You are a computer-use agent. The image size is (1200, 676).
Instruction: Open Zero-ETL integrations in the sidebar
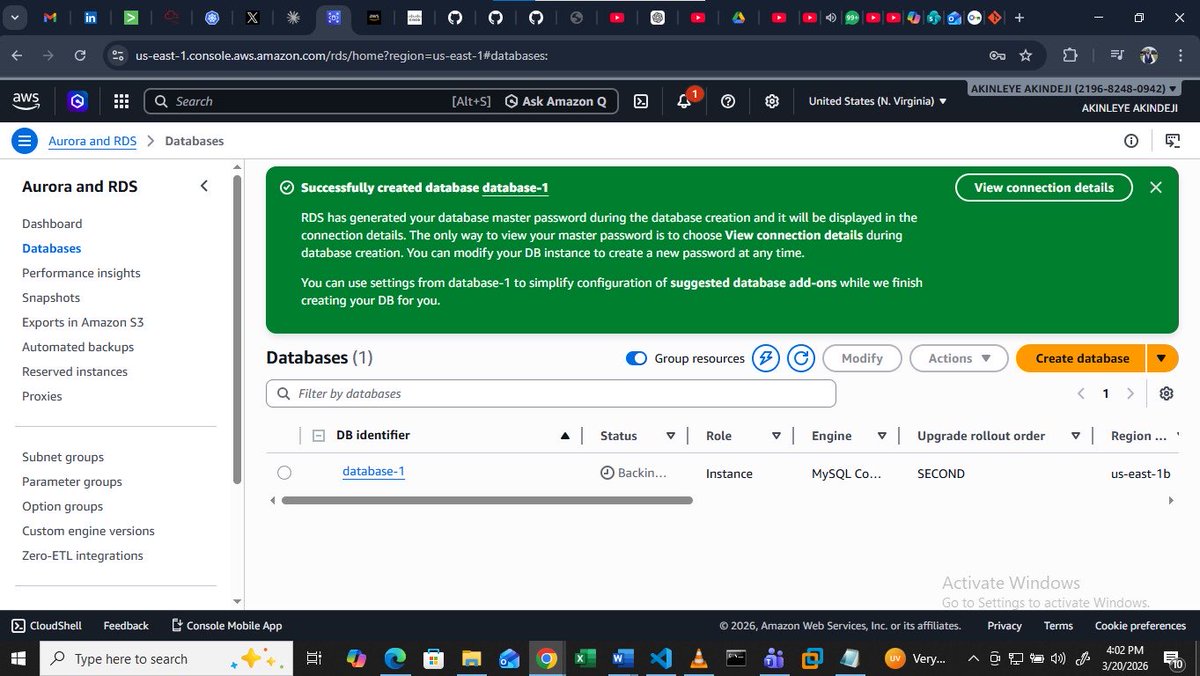click(x=83, y=556)
